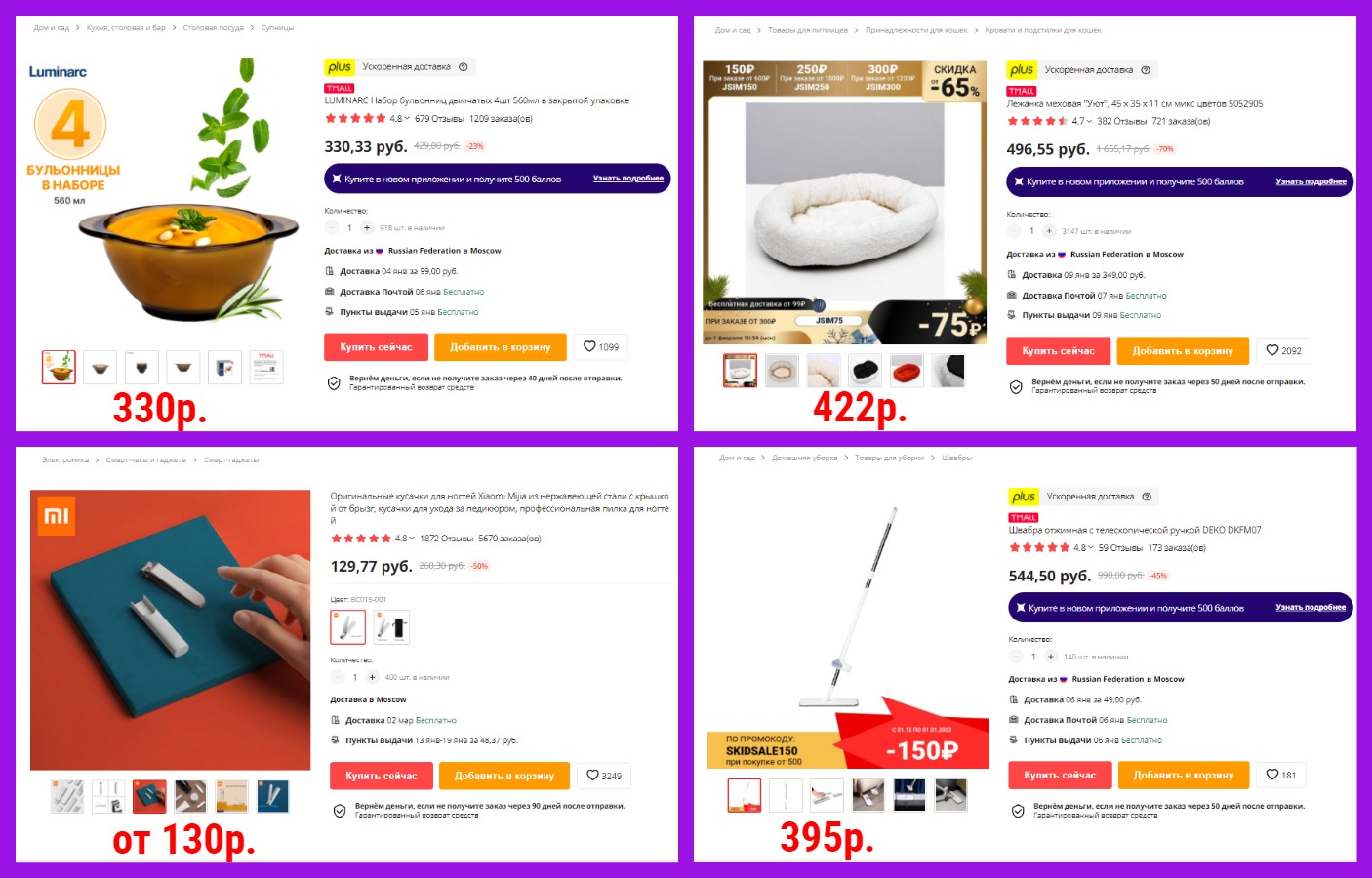Increase quantity for Luminarc bowl set
This screenshot has width=1372, height=878.
[367, 227]
